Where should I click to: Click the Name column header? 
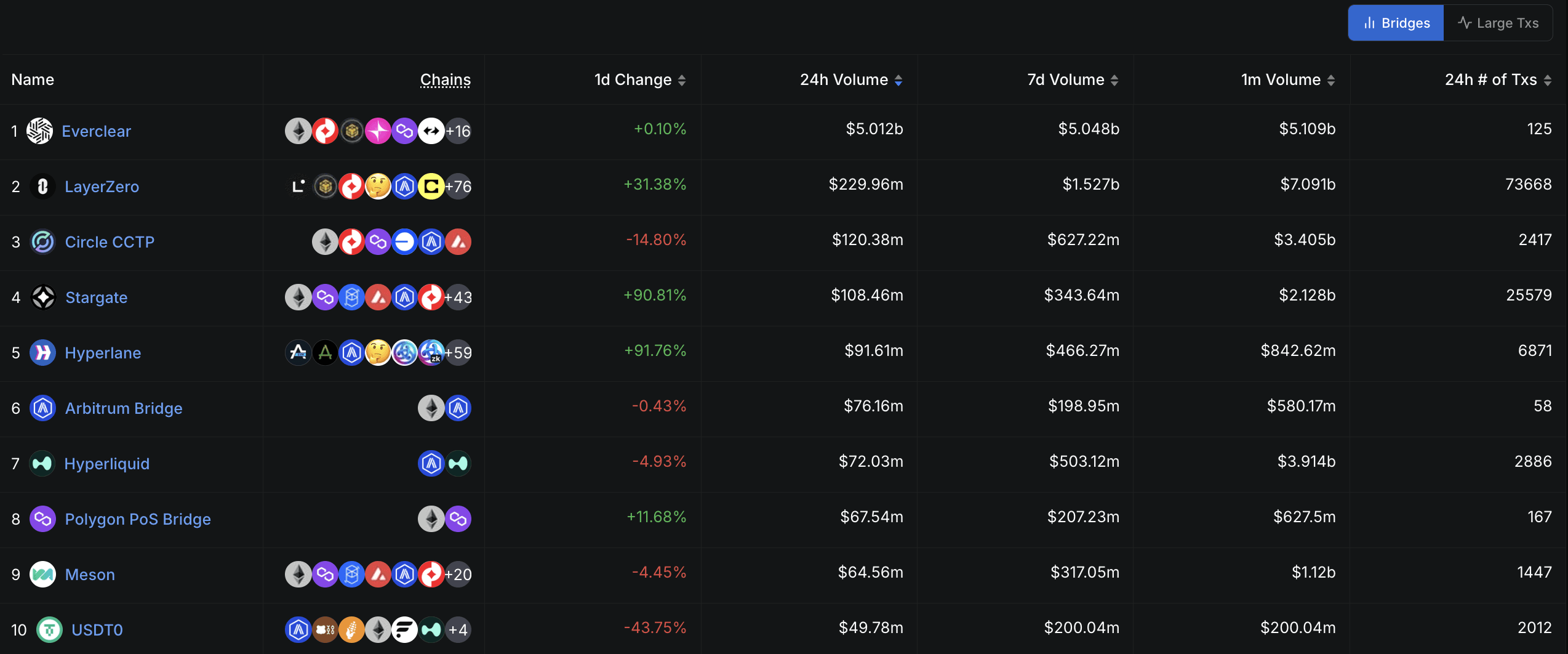point(33,79)
